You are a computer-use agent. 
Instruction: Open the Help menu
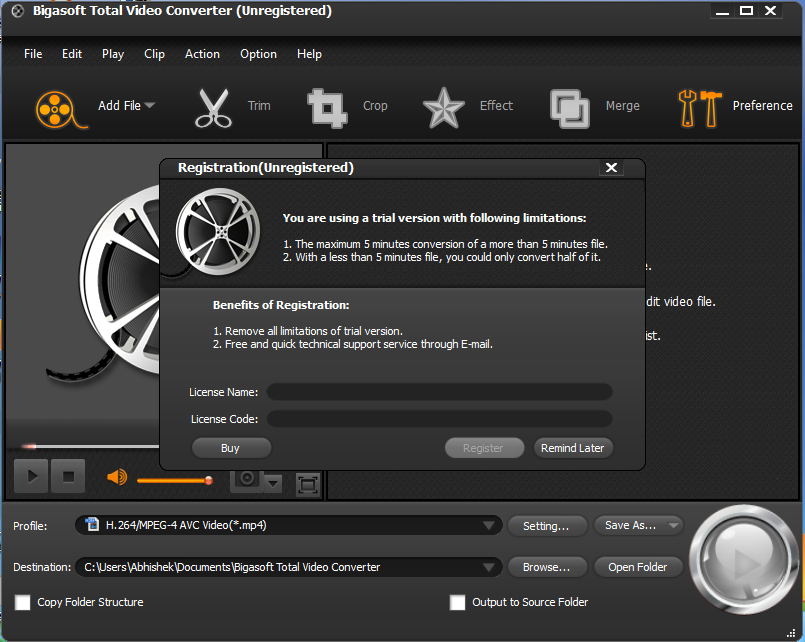click(x=309, y=54)
